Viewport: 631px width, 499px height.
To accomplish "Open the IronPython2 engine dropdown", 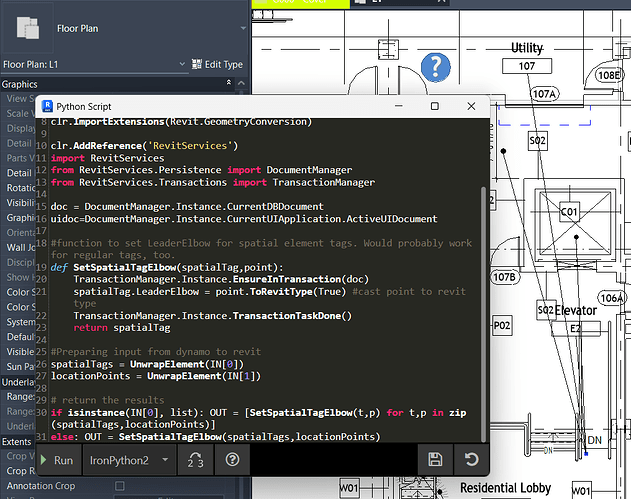I will coord(126,459).
